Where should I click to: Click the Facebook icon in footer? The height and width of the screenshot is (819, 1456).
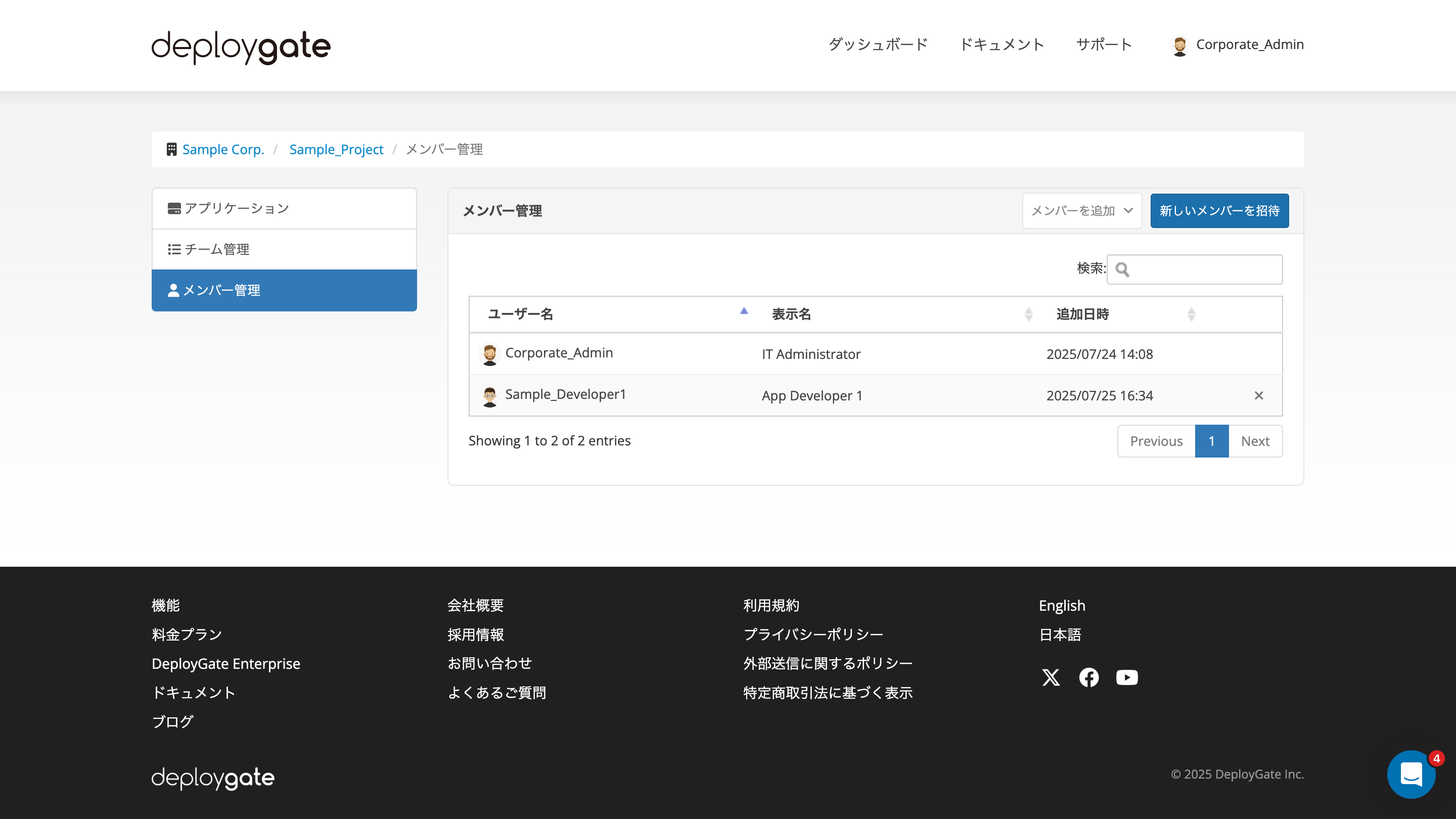1088,677
